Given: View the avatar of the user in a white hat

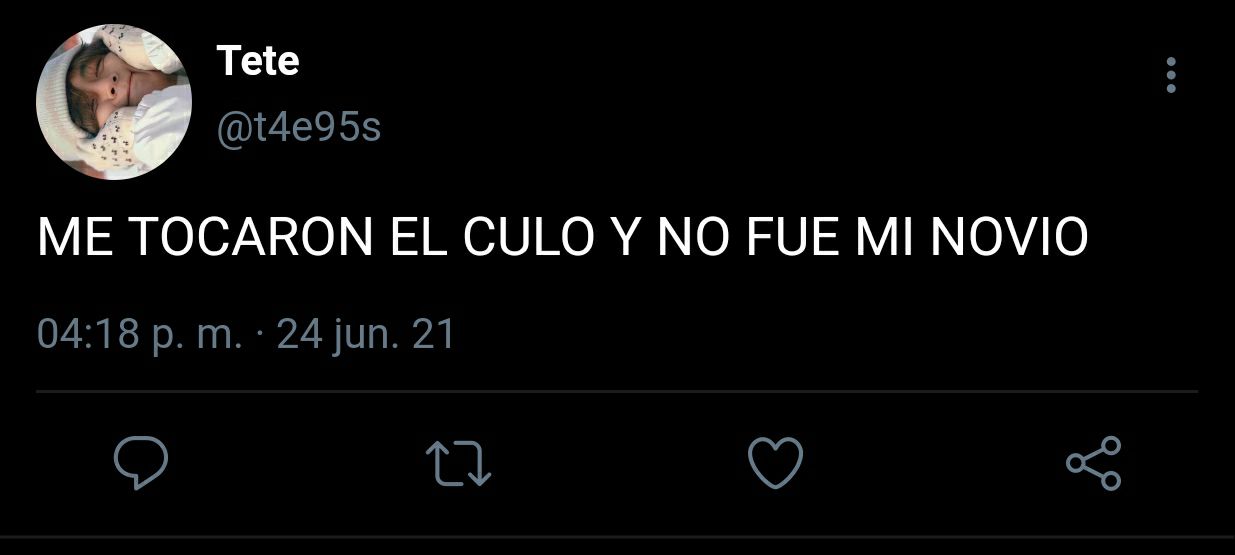Looking at the screenshot, I should tap(114, 102).
